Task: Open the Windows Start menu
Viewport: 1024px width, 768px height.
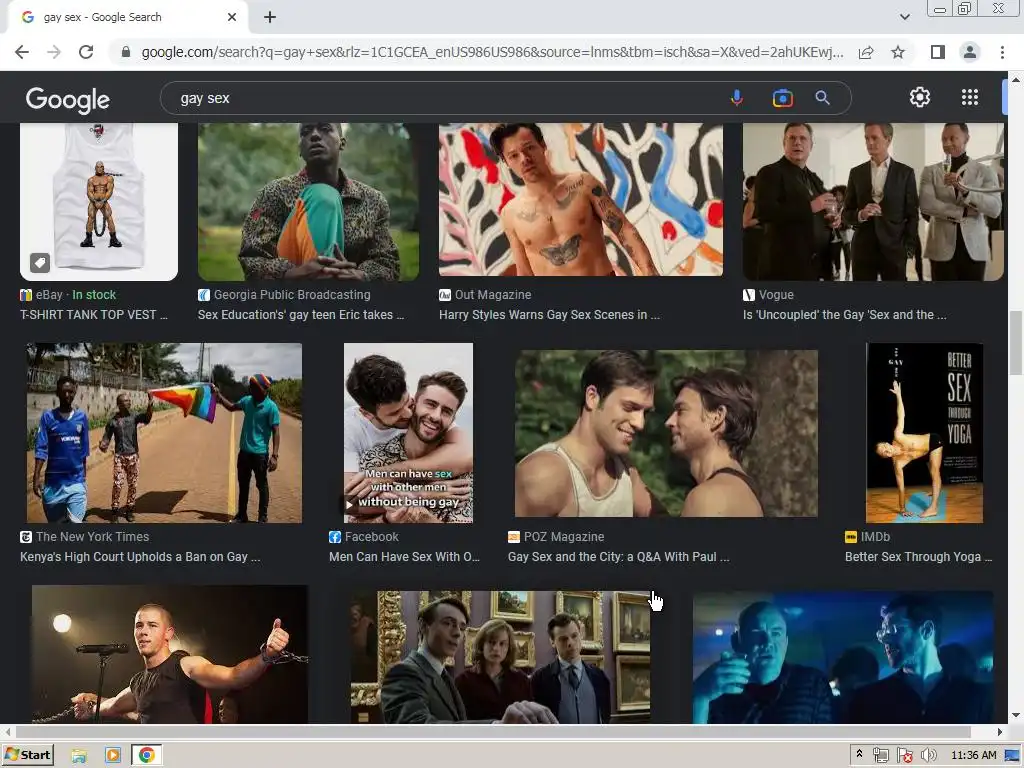Action: pos(29,755)
